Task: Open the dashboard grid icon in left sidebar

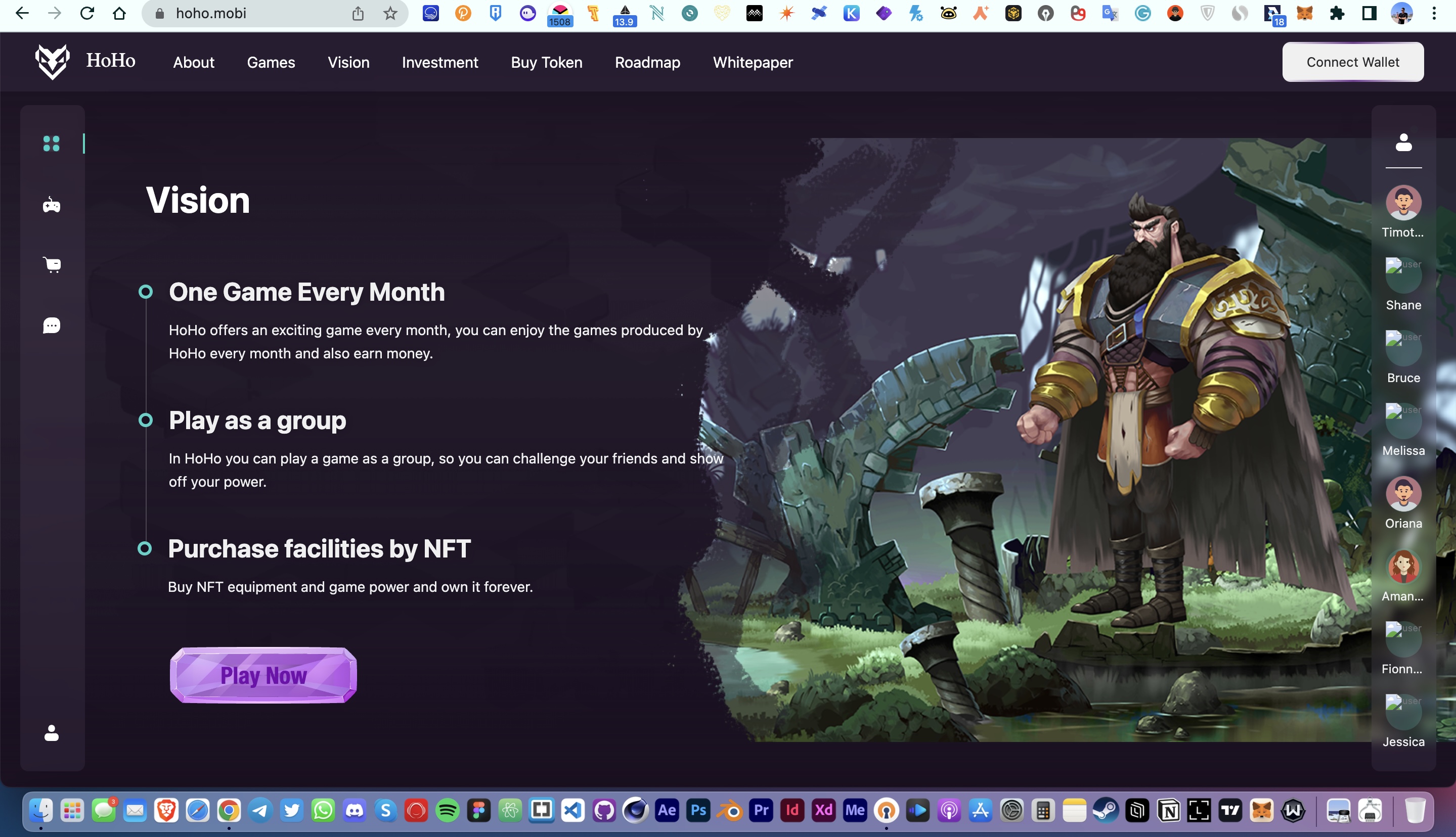Action: tap(51, 143)
